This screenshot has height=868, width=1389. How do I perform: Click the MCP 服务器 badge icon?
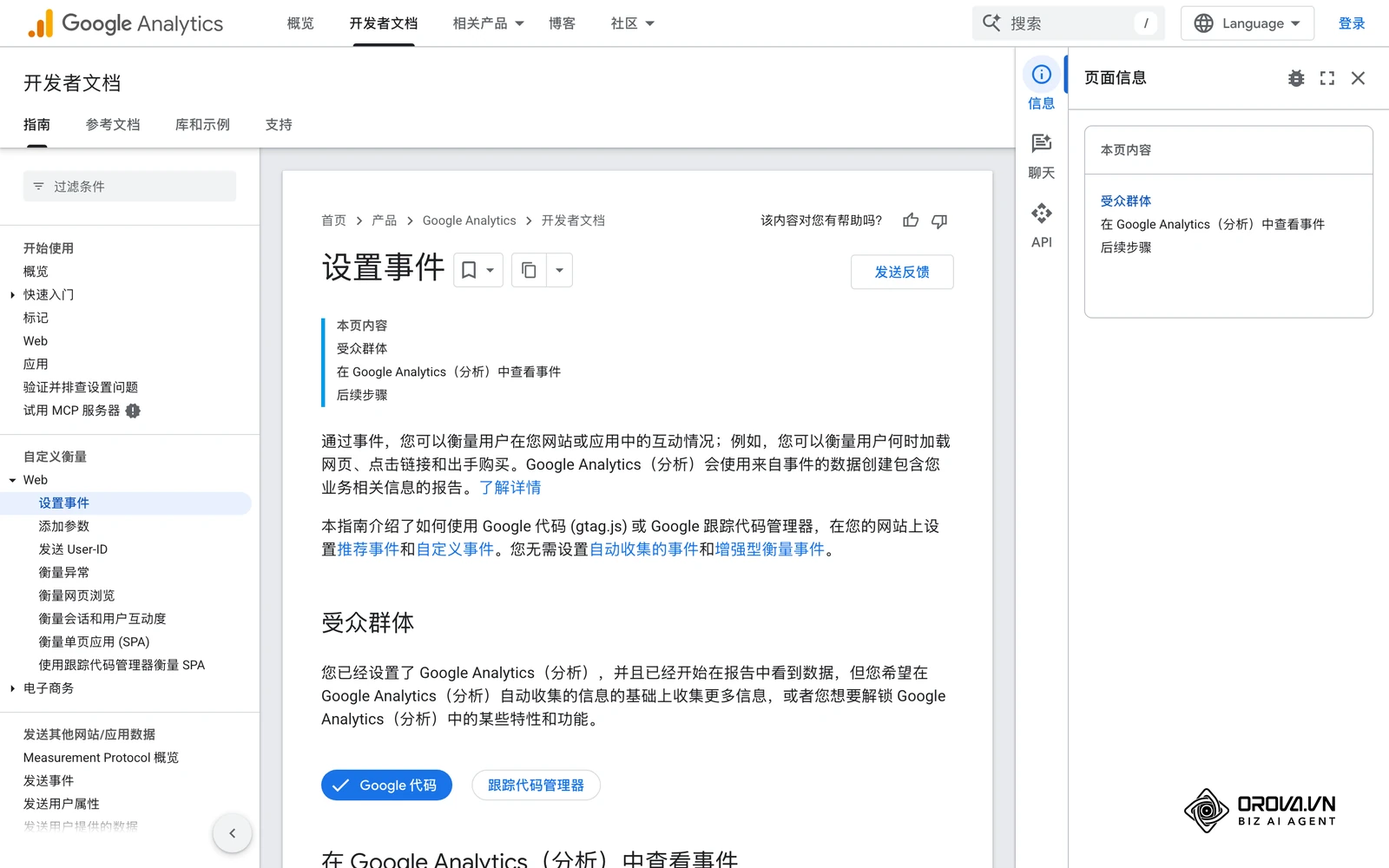pos(133,411)
